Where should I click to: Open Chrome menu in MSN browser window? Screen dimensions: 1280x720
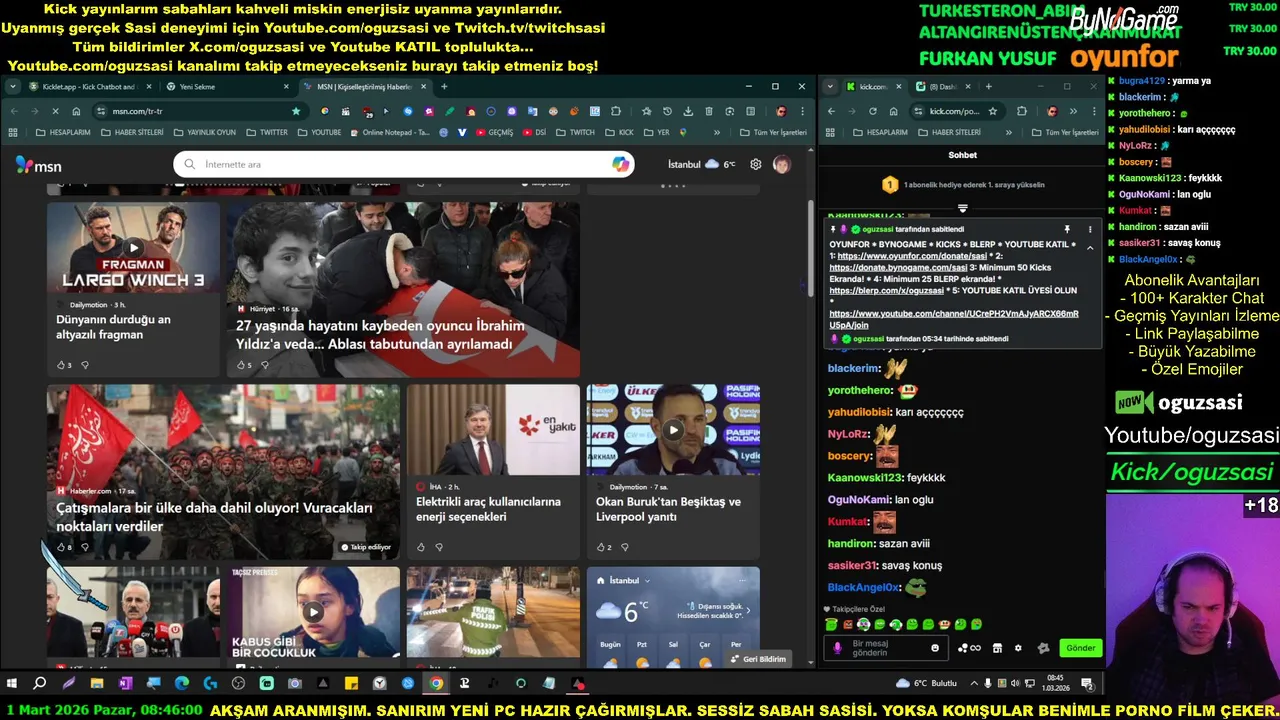(802, 111)
